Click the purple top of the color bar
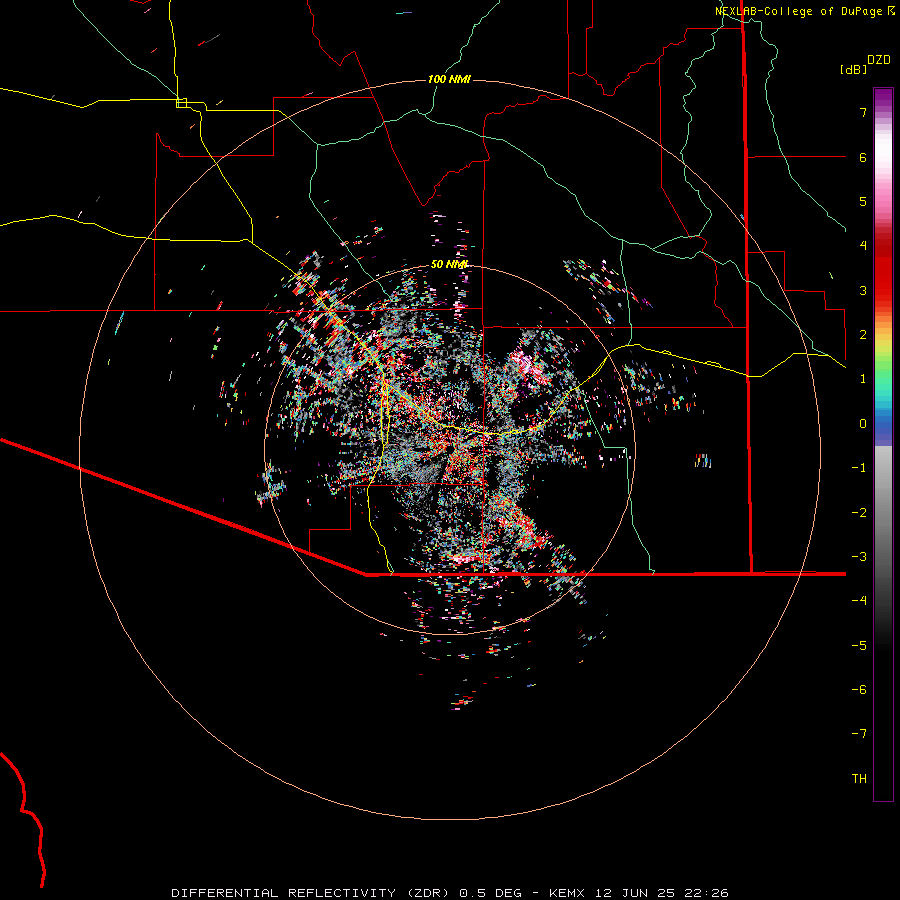Screen dimensions: 900x900 click(x=883, y=99)
